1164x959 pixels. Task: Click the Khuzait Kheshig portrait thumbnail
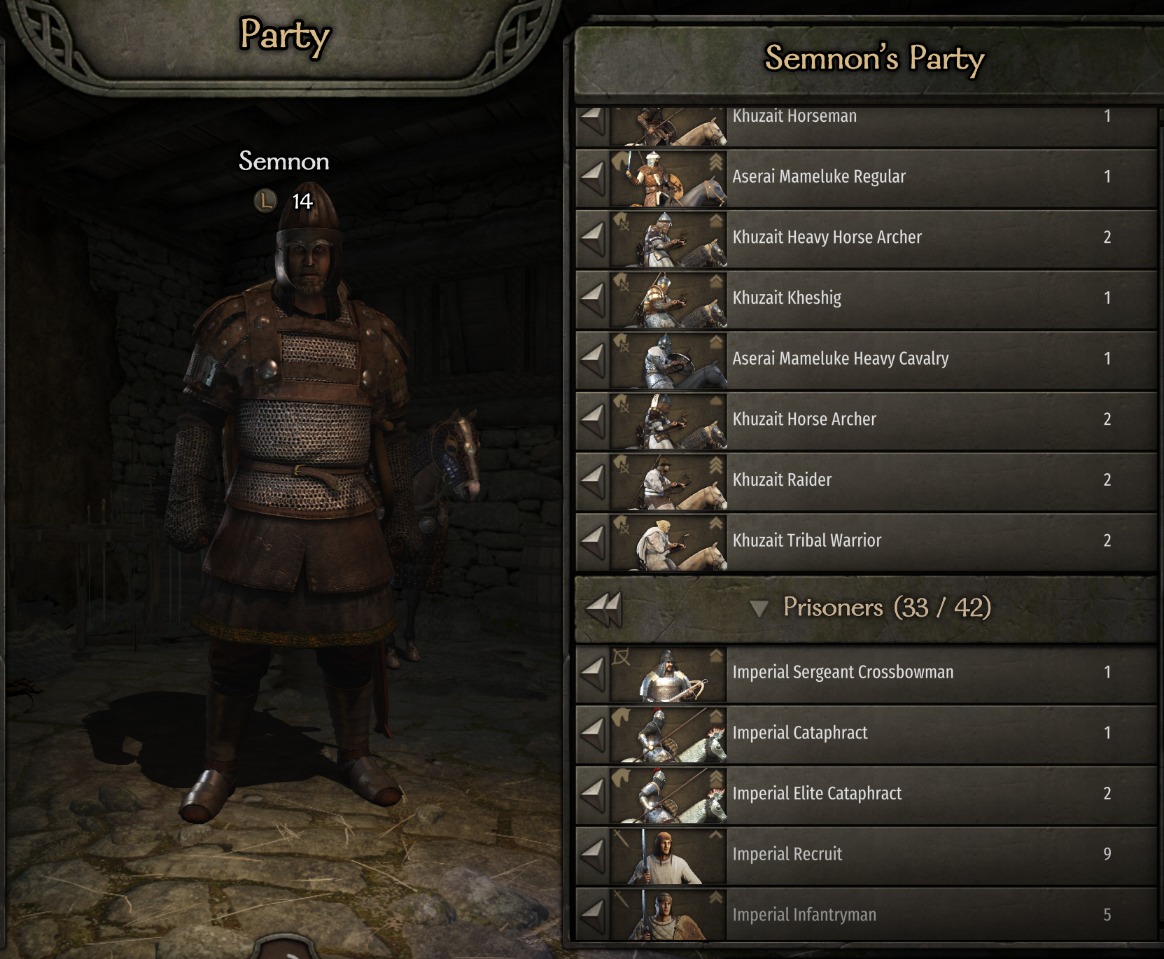[668, 300]
